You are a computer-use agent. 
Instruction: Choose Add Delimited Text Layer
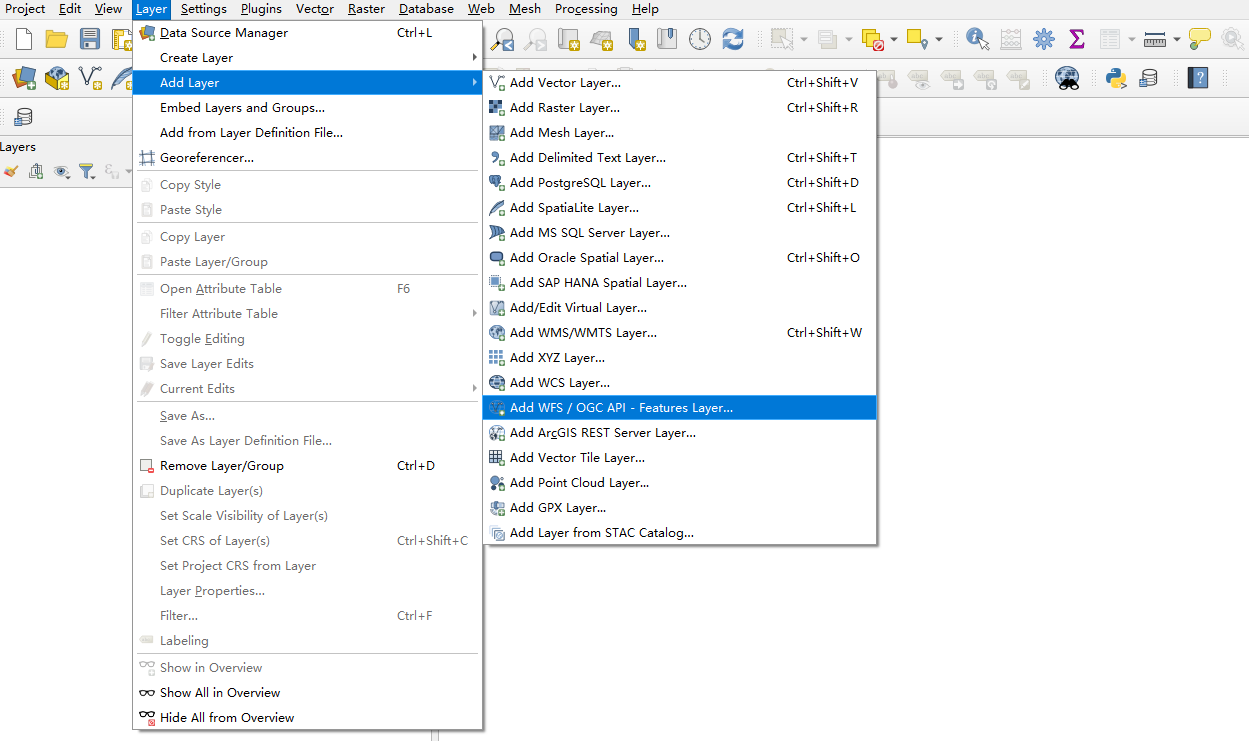click(679, 157)
